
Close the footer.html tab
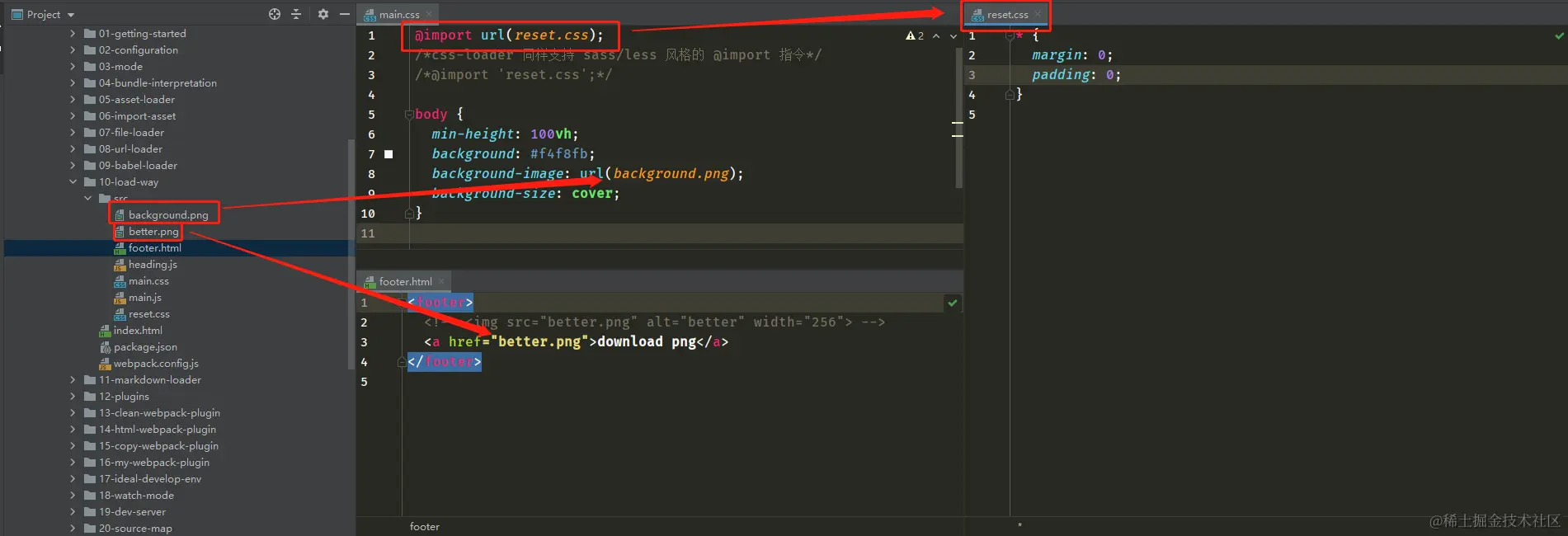click(441, 281)
